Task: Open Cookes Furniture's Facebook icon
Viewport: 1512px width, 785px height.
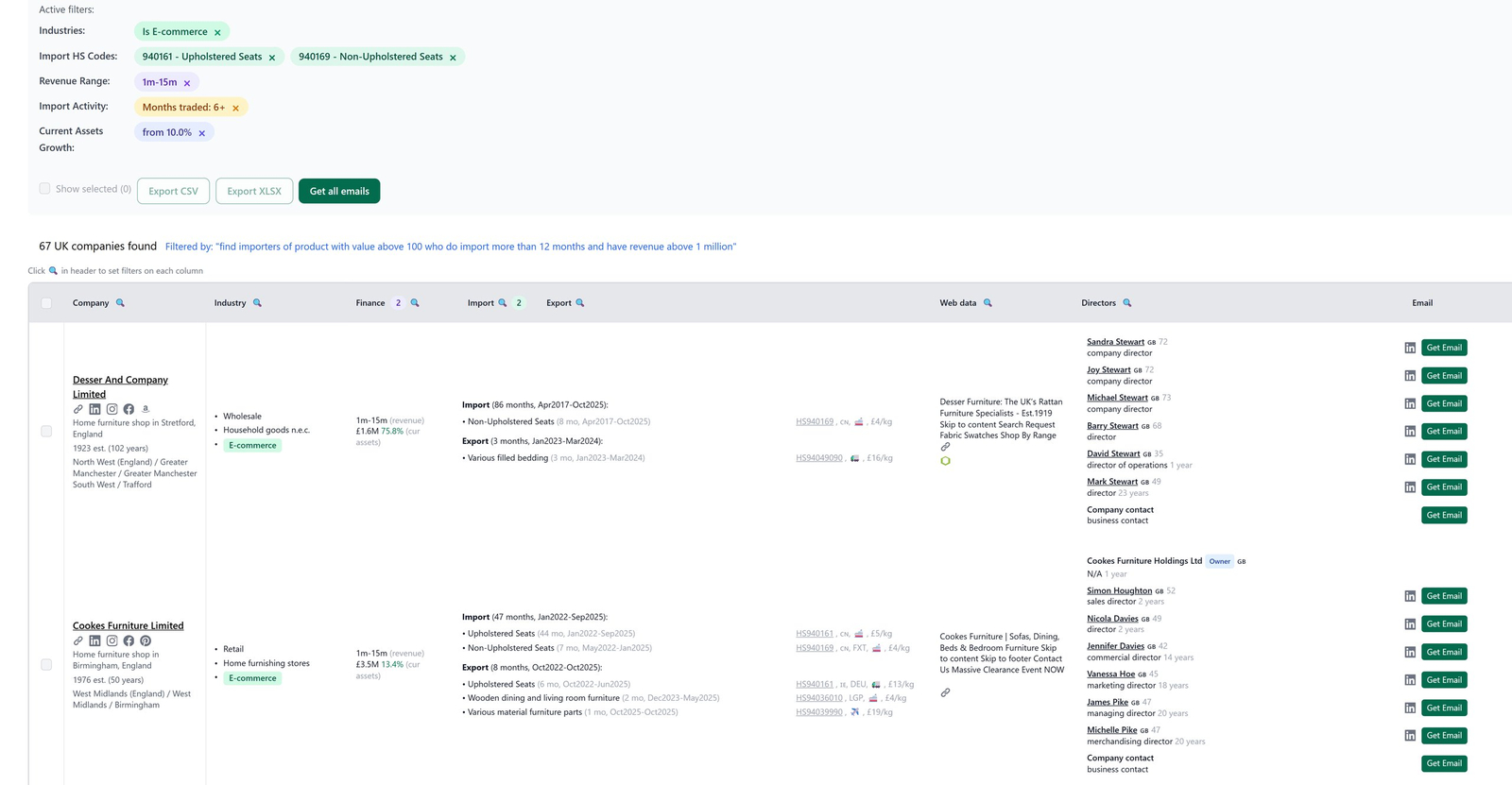Action: coord(129,640)
